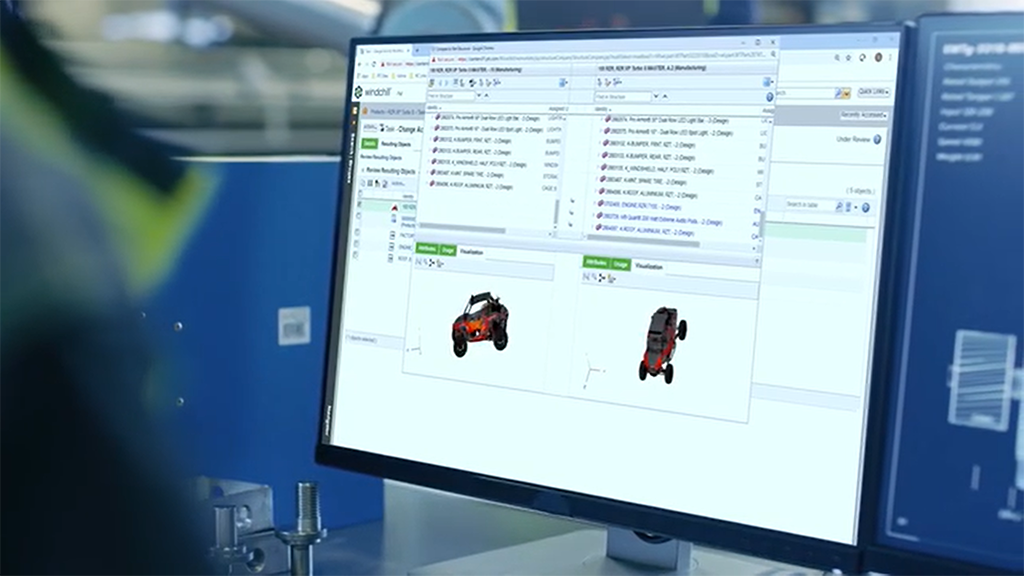Viewport: 1024px width, 576px height.
Task: Click the Search in table field
Action: 808,205
